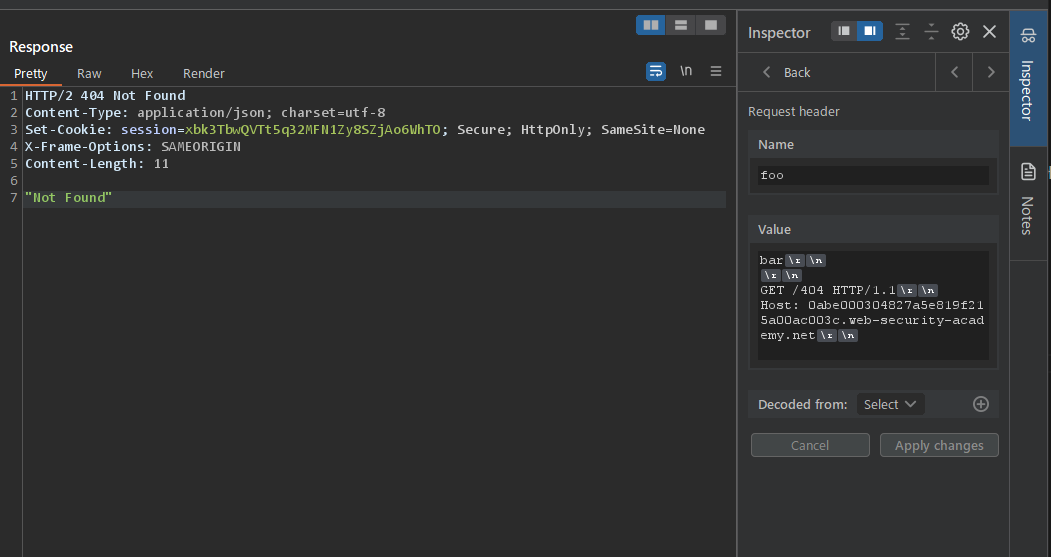
Task: Switch to combined tabs layout view
Action: [710, 25]
